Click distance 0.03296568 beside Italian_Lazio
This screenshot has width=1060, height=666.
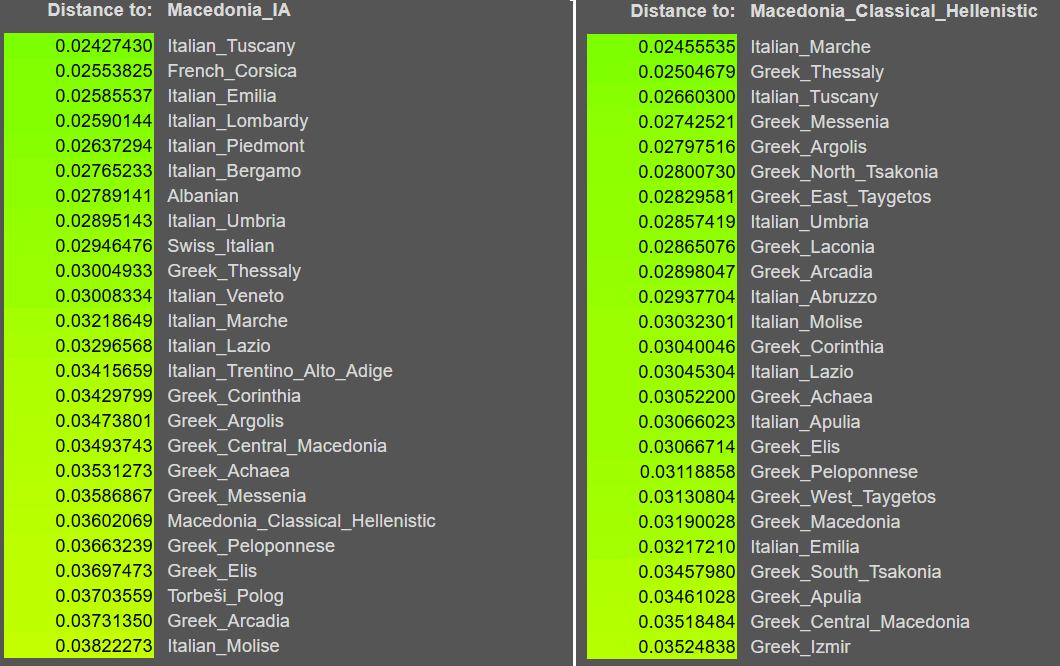click(x=104, y=346)
